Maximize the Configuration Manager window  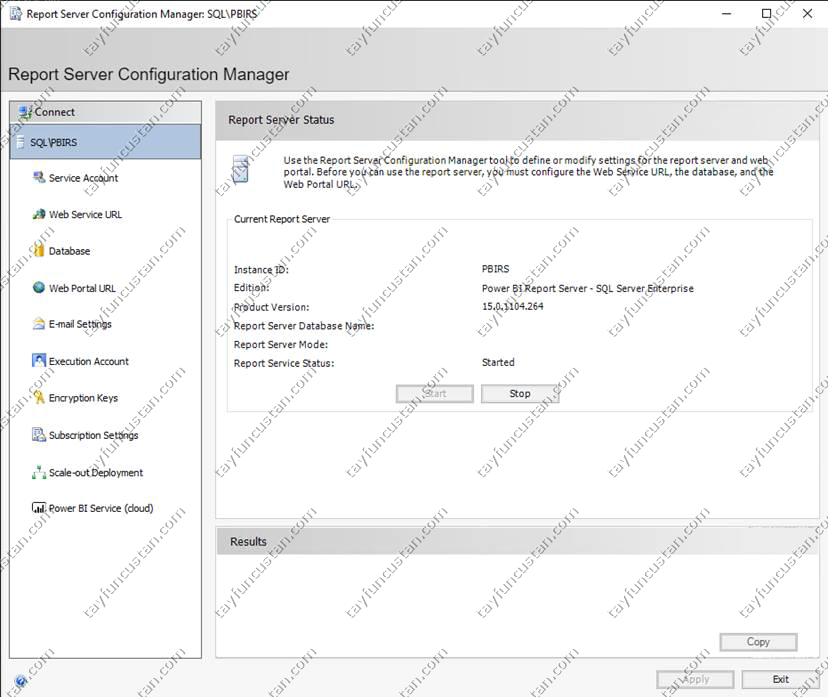point(767,14)
